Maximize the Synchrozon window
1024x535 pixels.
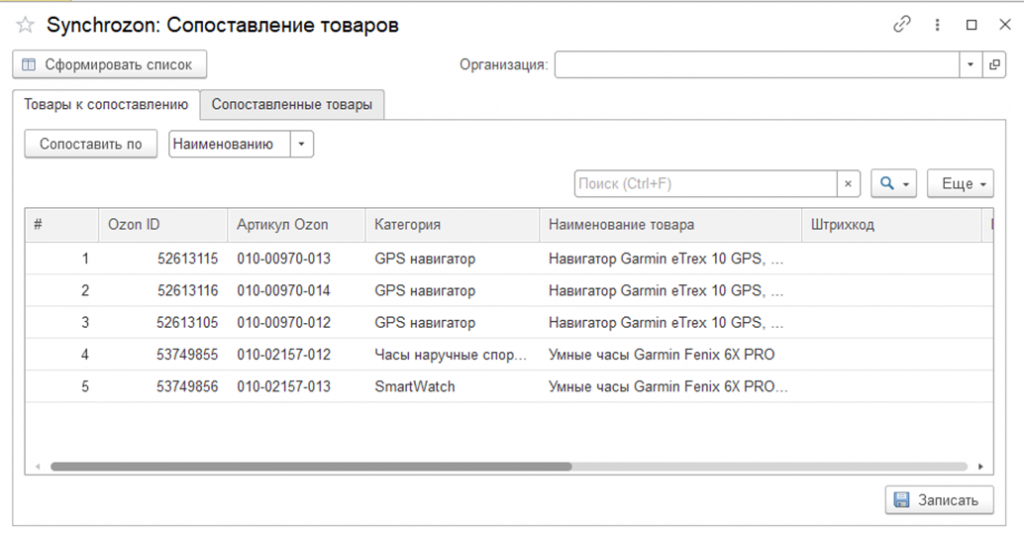[972, 25]
